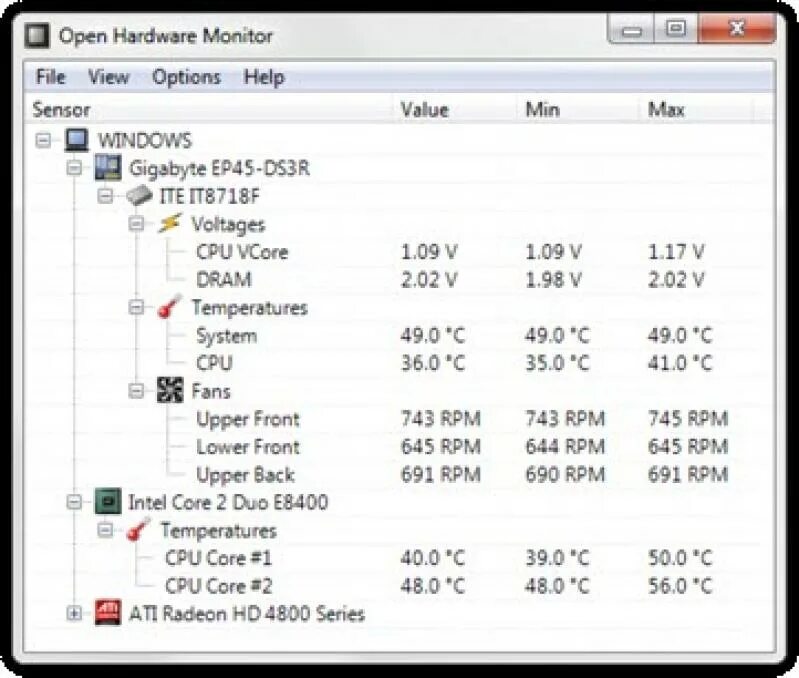The height and width of the screenshot is (678, 799).
Task: Click the Intel Core 2 Duo CPU icon
Action: click(108, 501)
